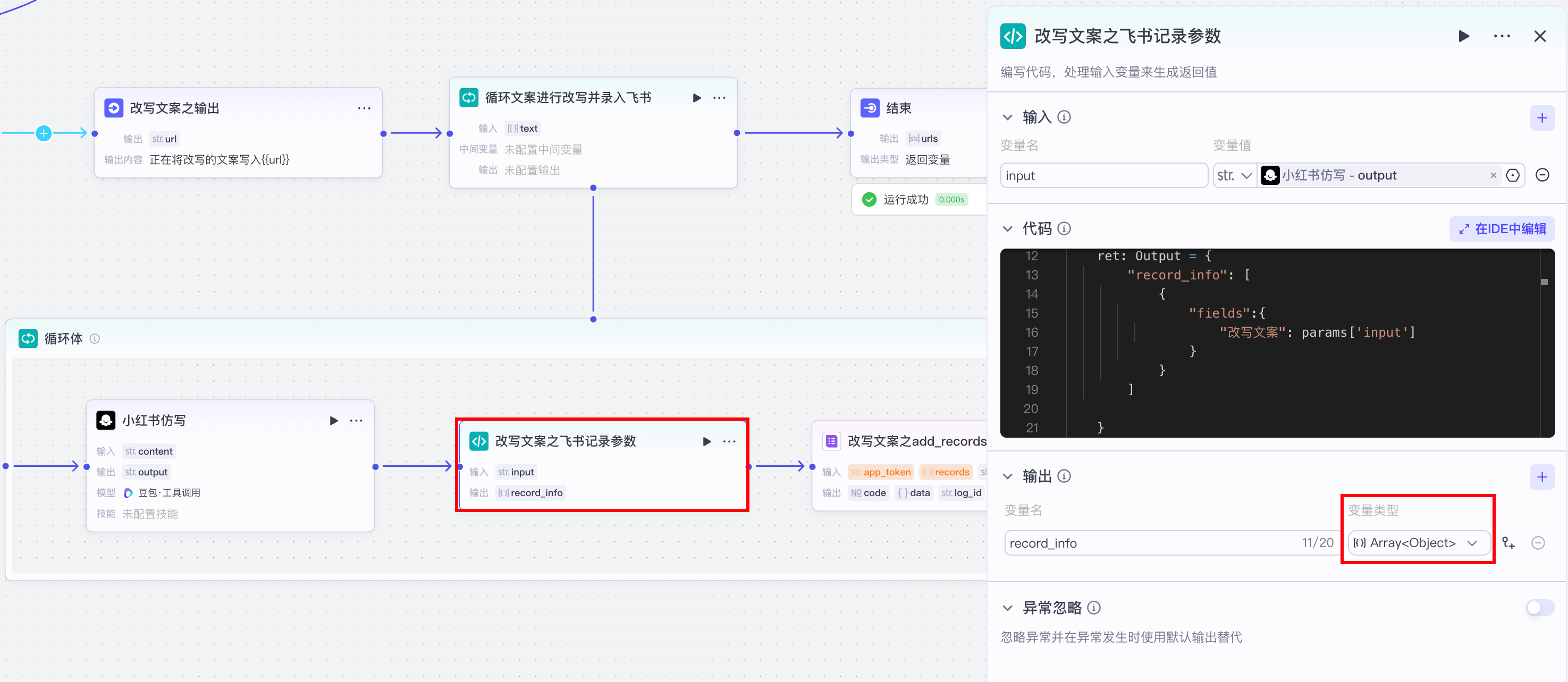The image size is (1568, 682).
Task: Toggle the 异常忽略 switch
Action: (x=1539, y=607)
